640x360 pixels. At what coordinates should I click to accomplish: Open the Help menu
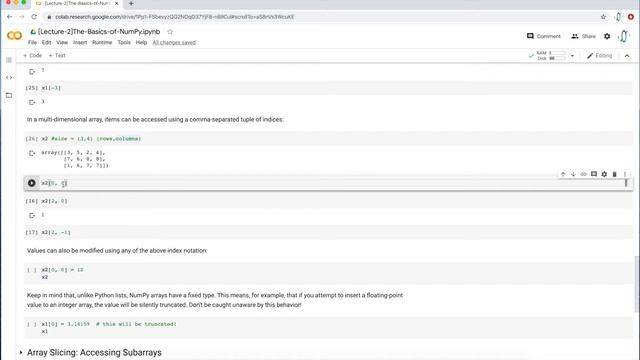click(141, 42)
